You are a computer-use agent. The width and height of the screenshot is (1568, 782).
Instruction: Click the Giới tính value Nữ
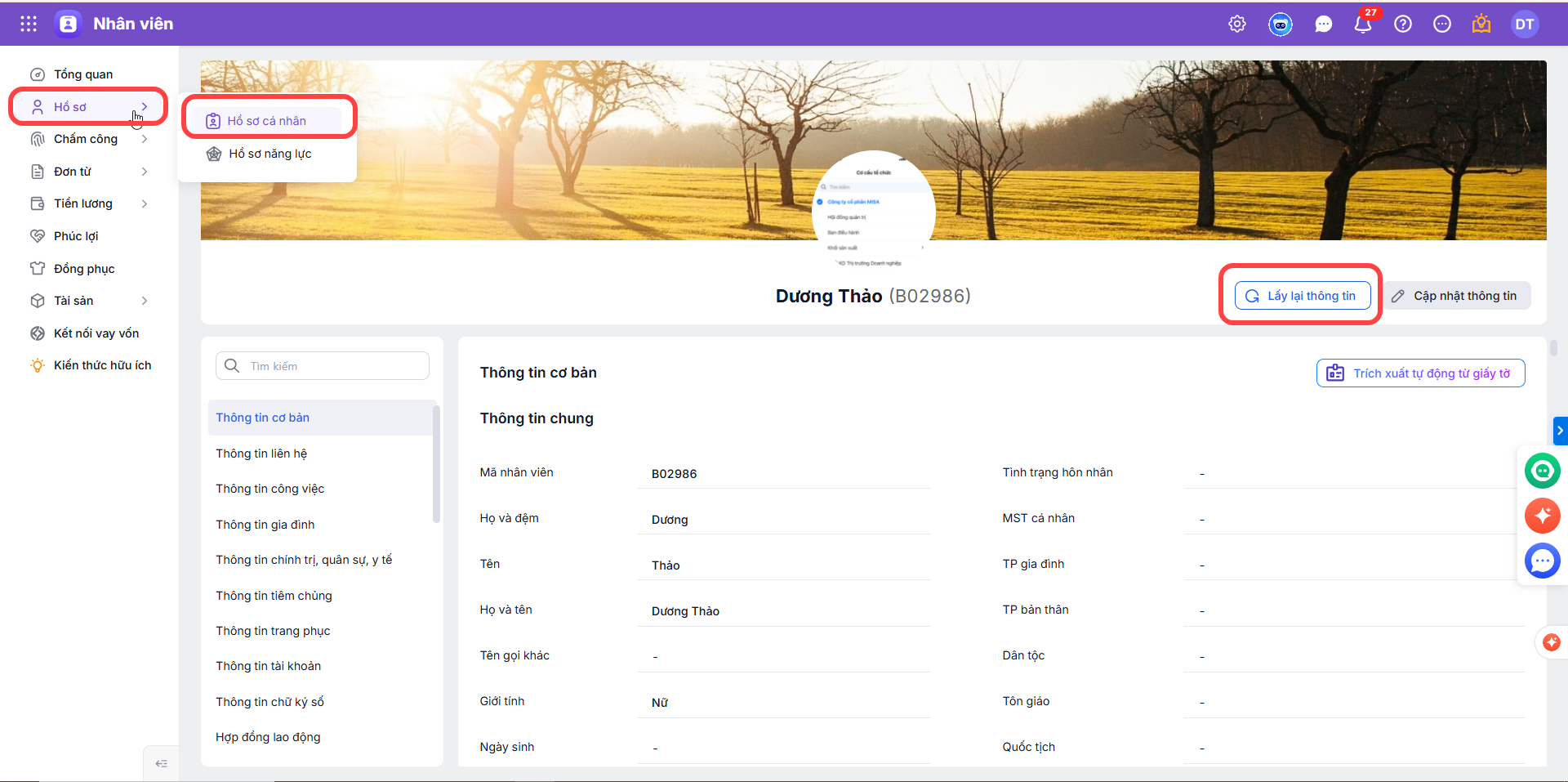660,703
